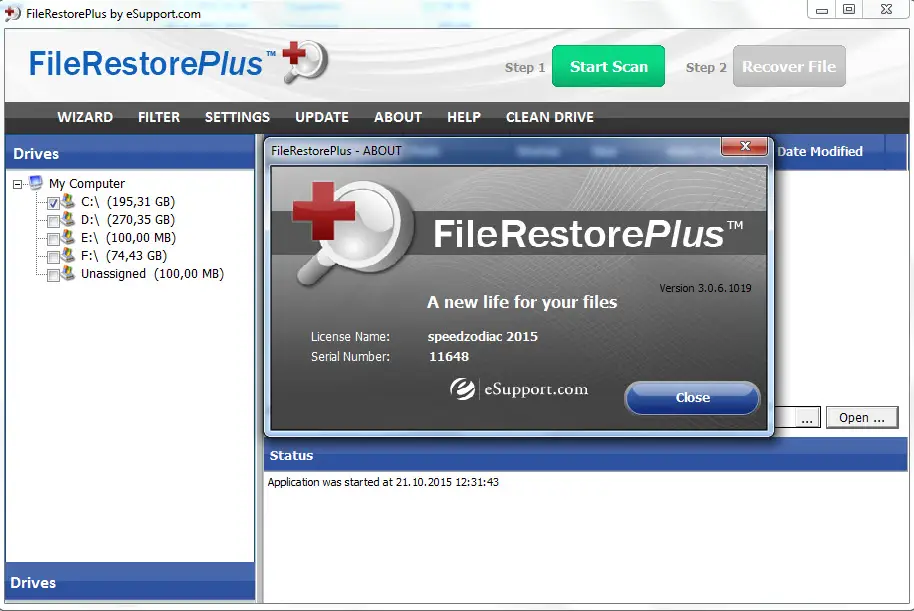
Task: Click the Unassigned drive icon
Action: pos(68,273)
